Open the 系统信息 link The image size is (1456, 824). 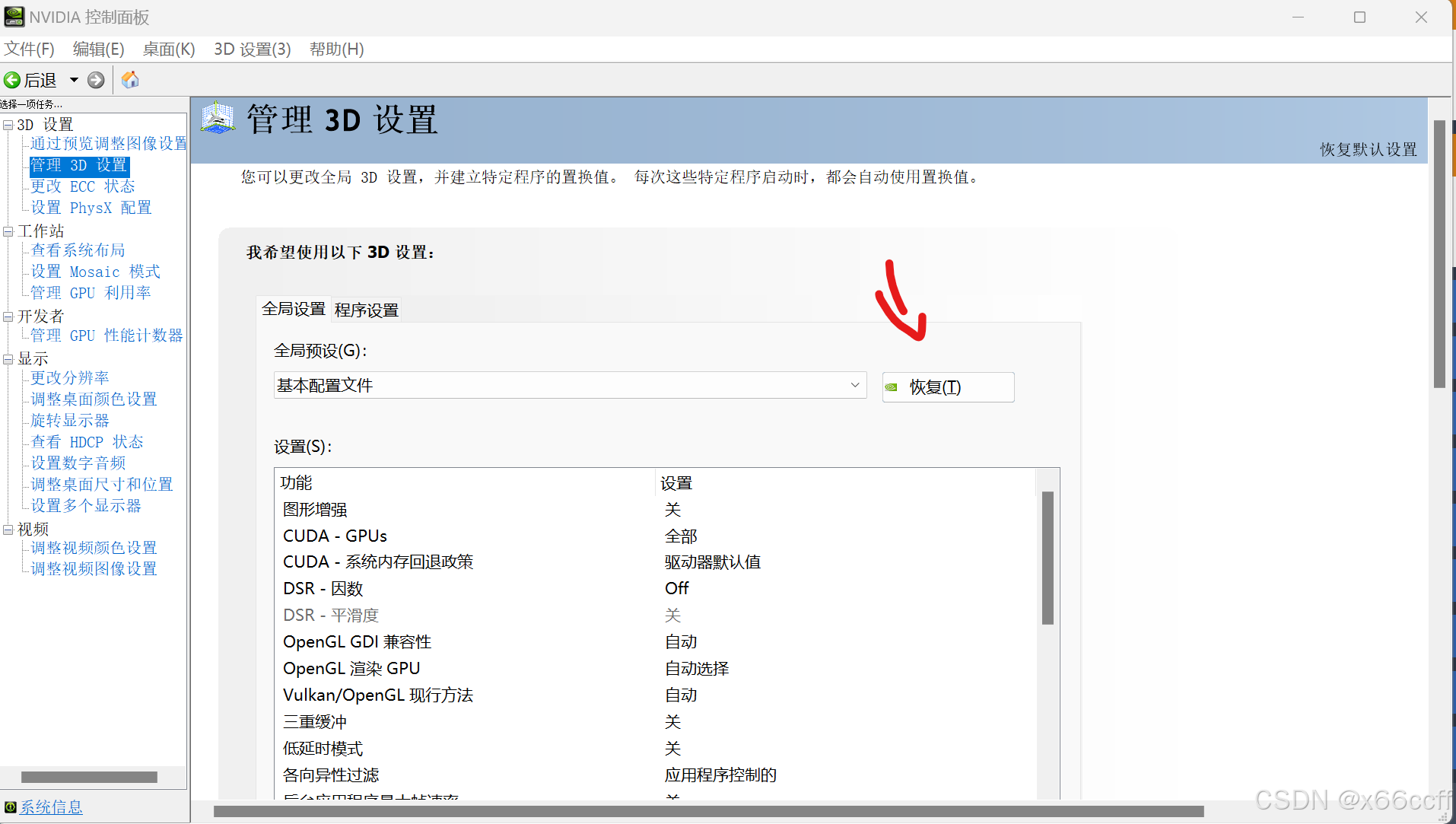point(51,807)
